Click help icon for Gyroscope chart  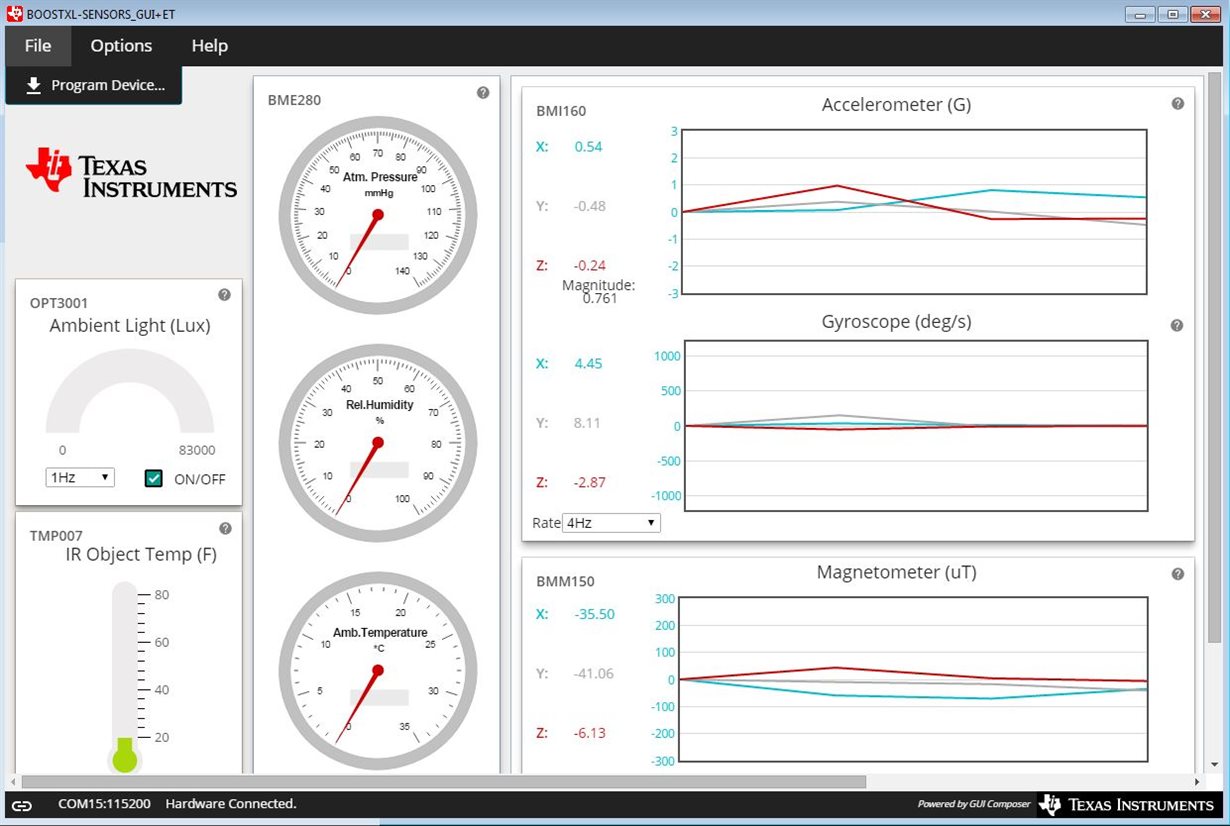1177,325
